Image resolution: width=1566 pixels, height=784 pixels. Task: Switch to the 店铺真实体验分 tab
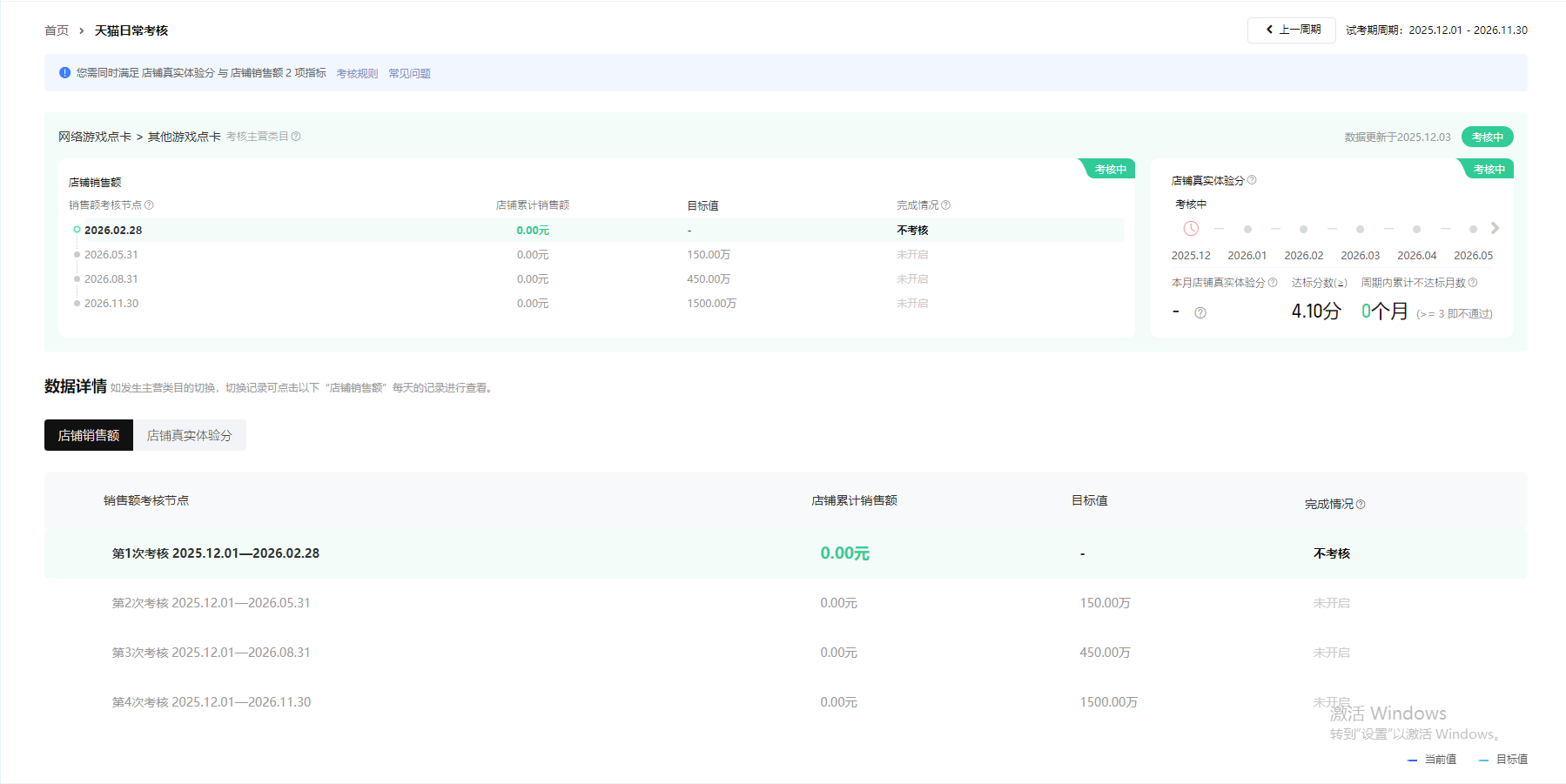[189, 435]
